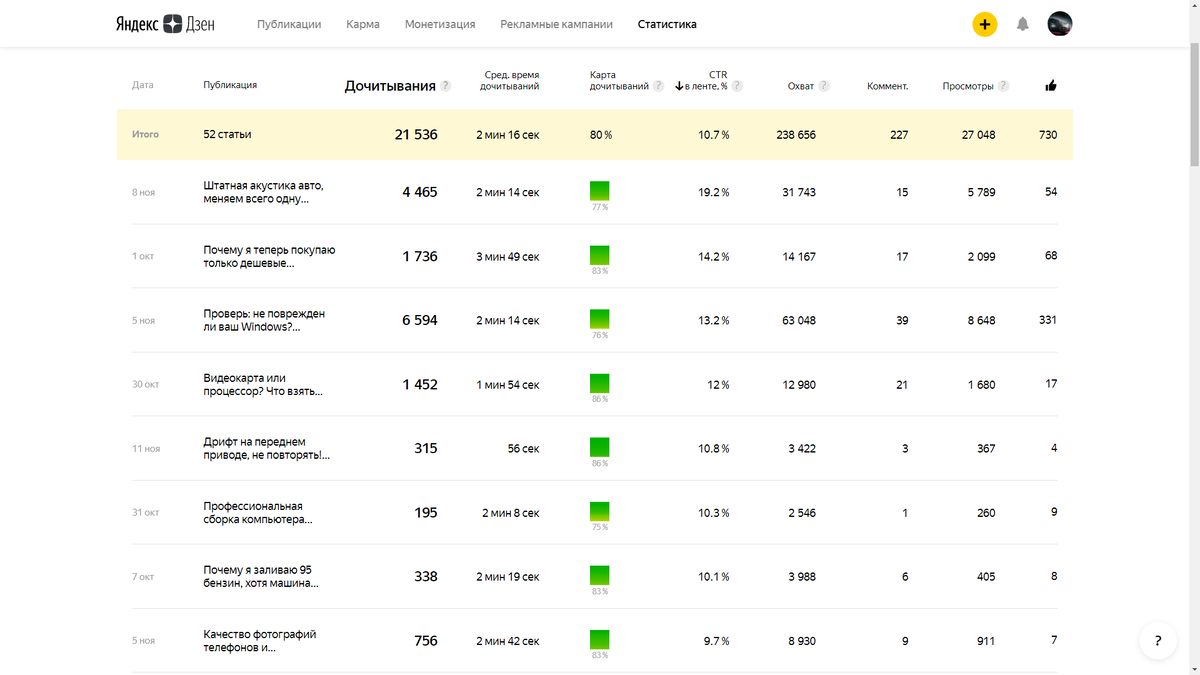Click the 6 594 дочитывания value
1200x675 pixels.
point(420,320)
